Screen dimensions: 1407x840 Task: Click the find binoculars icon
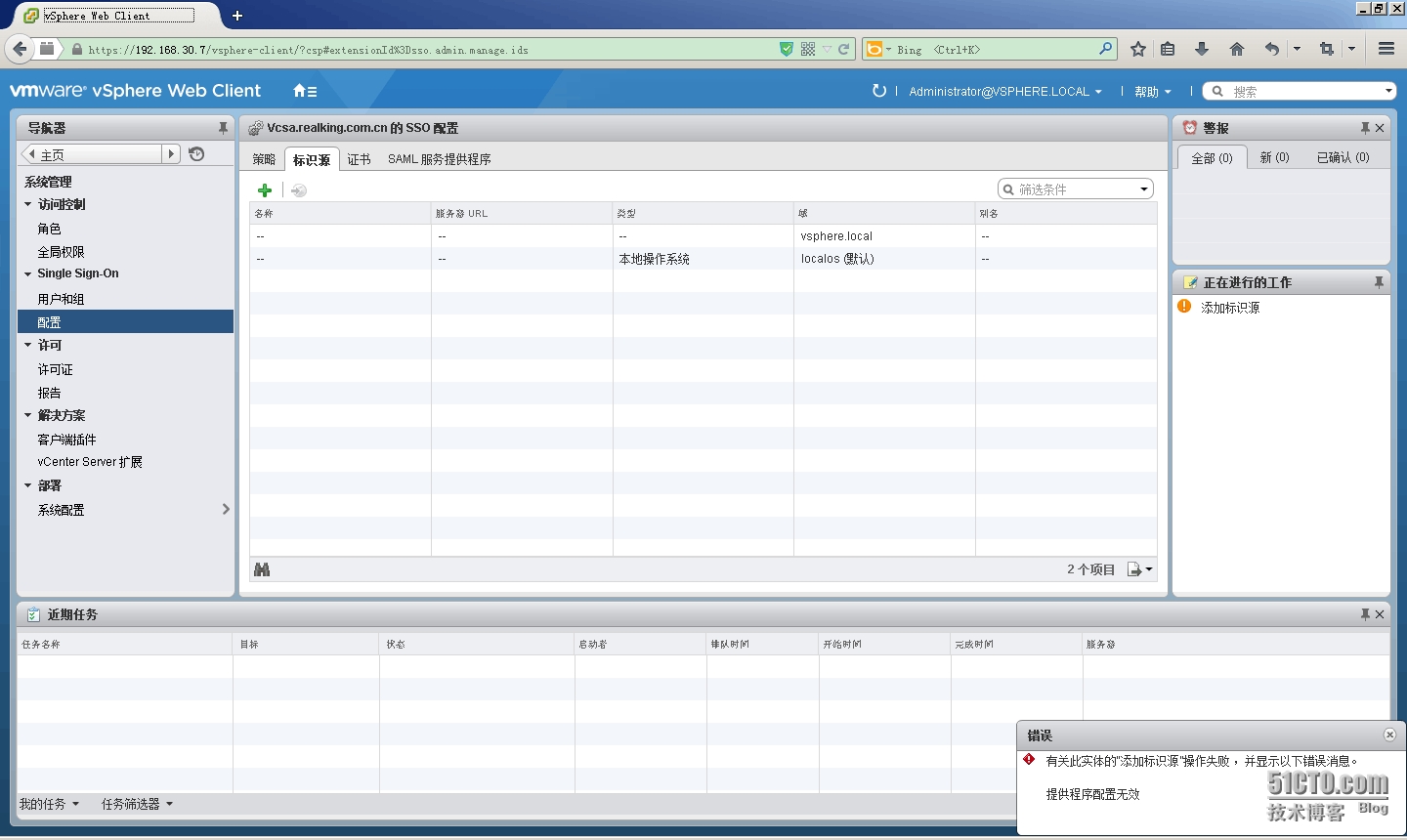262,569
